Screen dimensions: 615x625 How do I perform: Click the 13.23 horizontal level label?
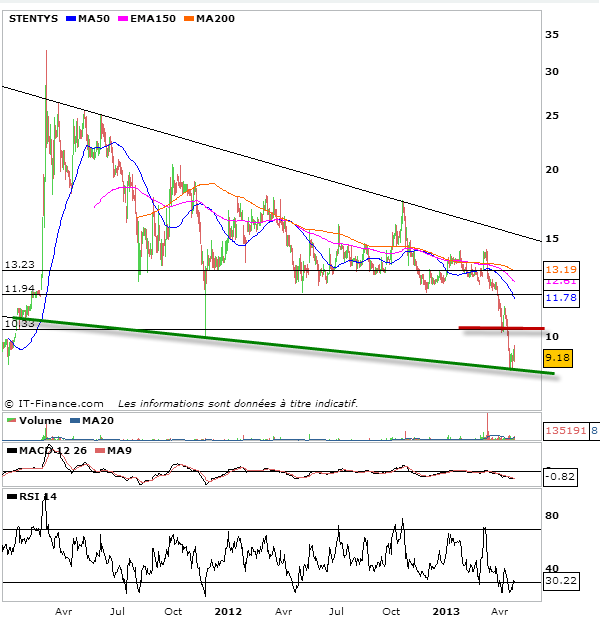pyautogui.click(x=19, y=265)
